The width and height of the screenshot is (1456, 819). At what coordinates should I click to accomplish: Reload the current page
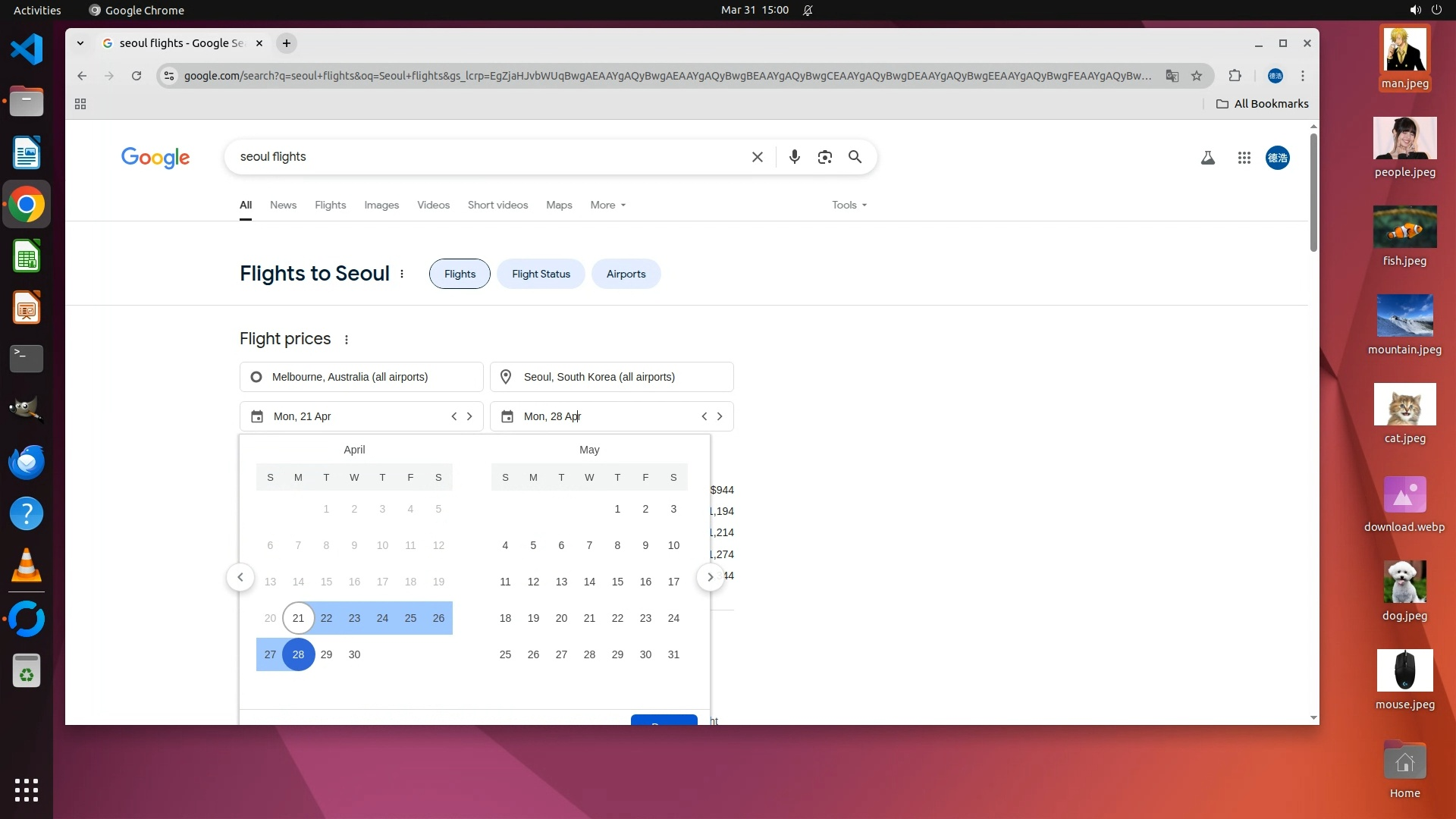136,76
